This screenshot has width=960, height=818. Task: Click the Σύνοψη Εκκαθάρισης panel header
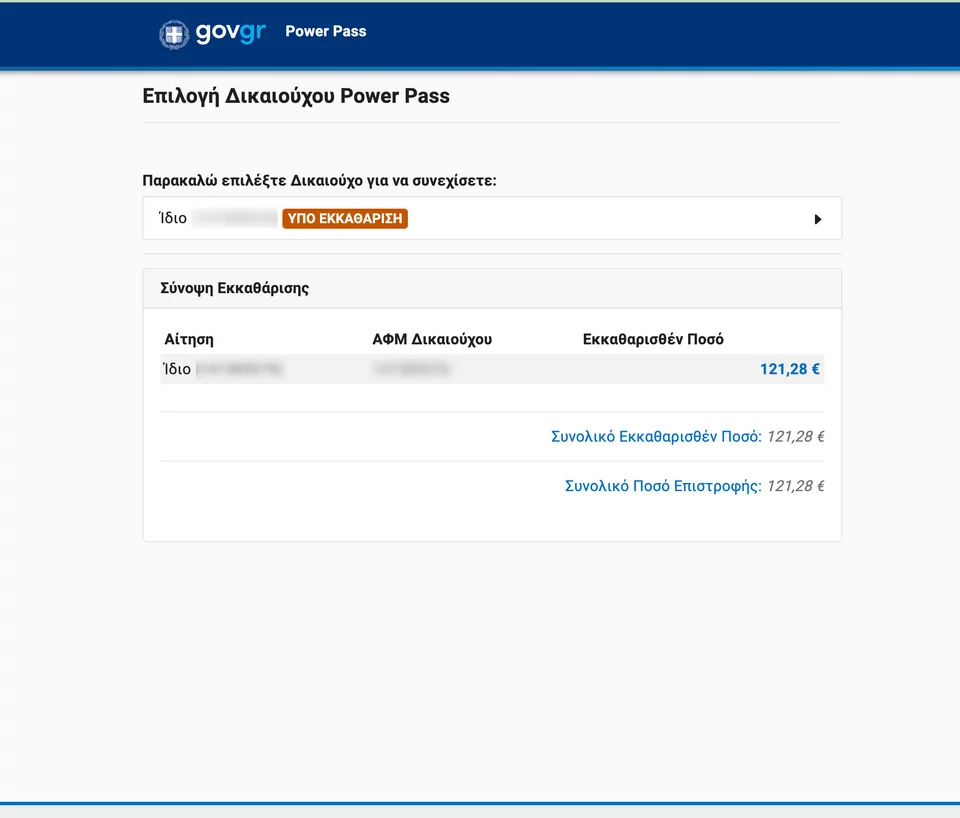pos(492,288)
